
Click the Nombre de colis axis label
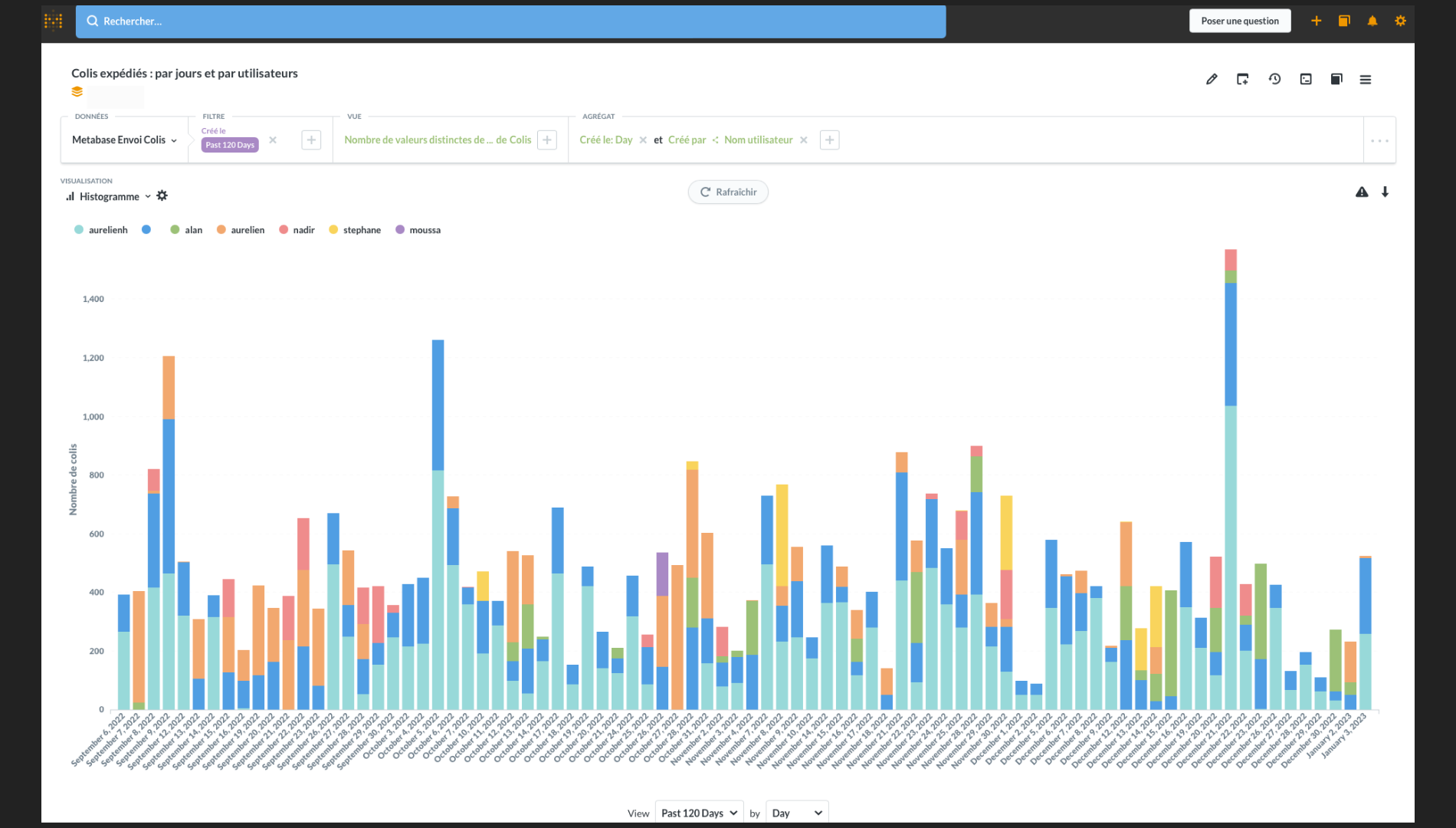tap(74, 479)
